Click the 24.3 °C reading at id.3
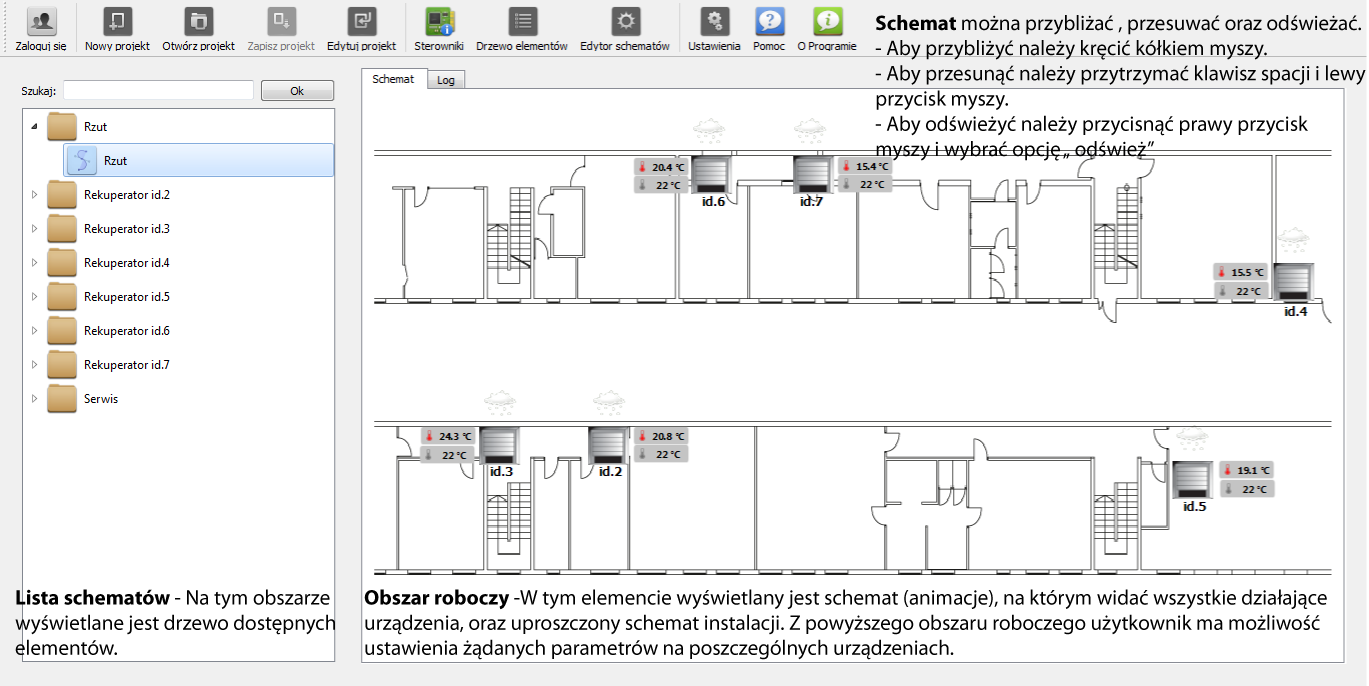The height and width of the screenshot is (686, 1369). [447, 436]
